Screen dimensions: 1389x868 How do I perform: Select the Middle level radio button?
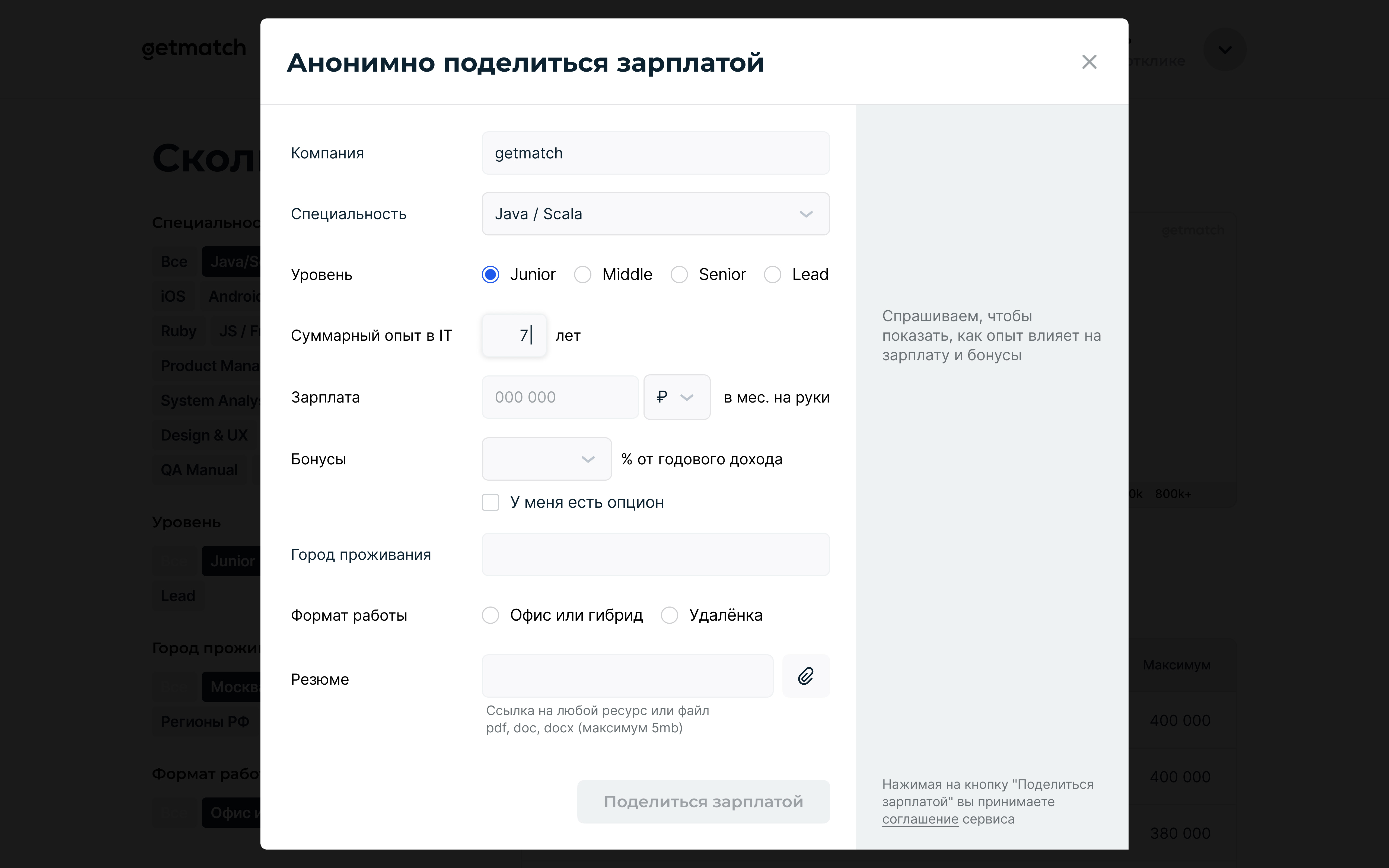tap(582, 275)
